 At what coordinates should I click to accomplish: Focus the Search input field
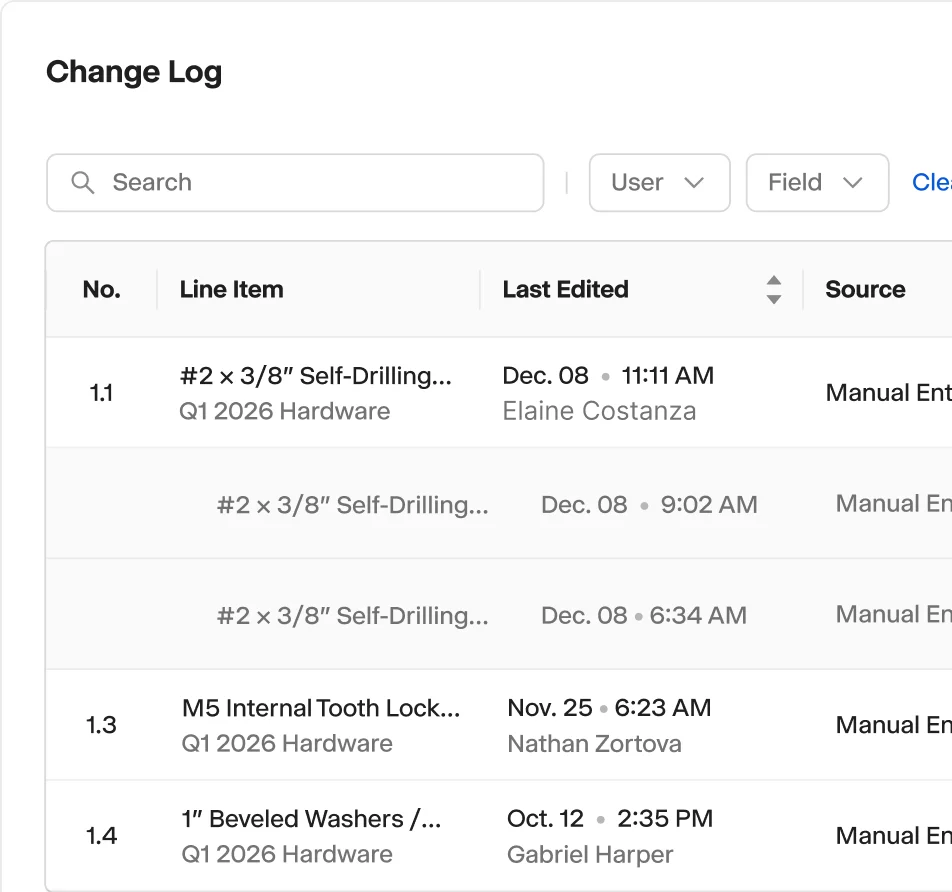point(295,183)
